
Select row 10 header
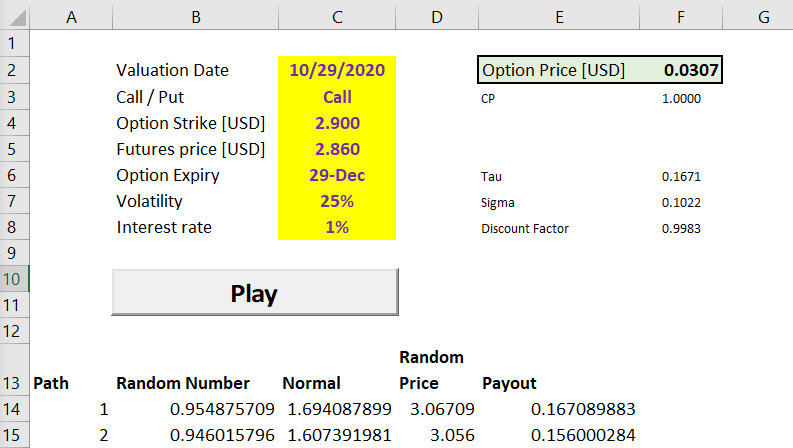[13, 278]
